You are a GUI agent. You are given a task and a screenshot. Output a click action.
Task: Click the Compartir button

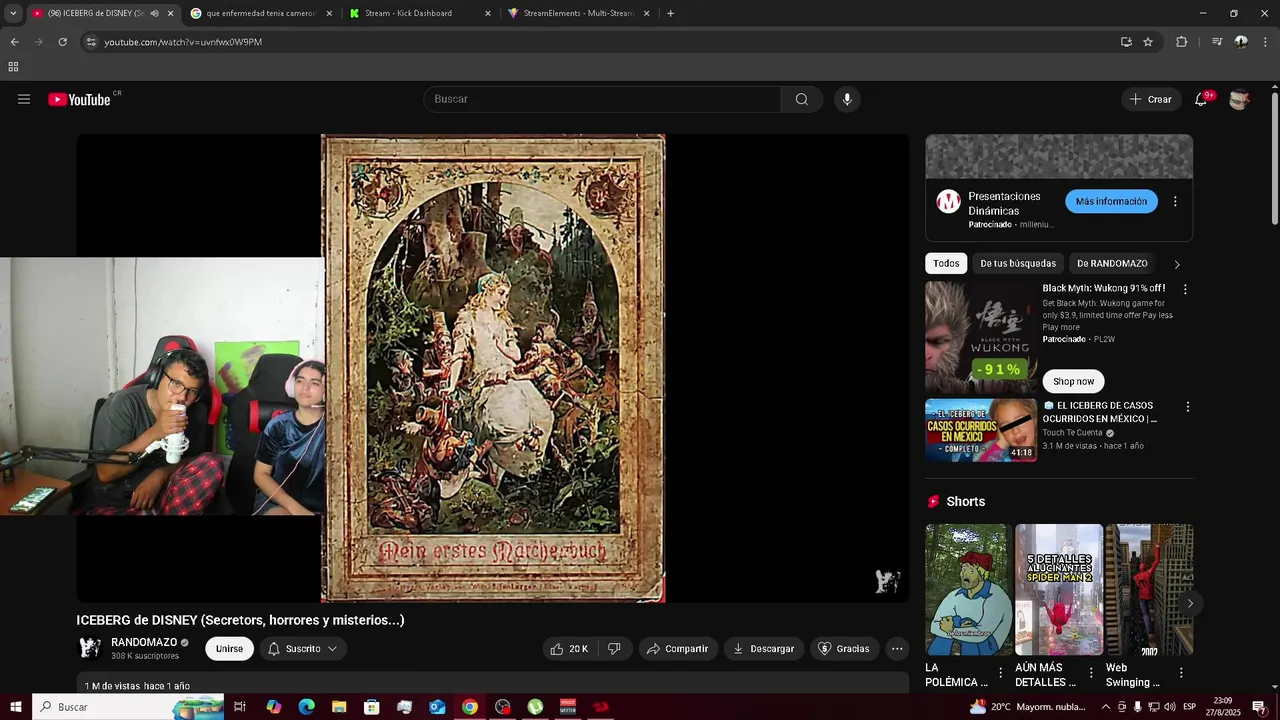tap(677, 649)
